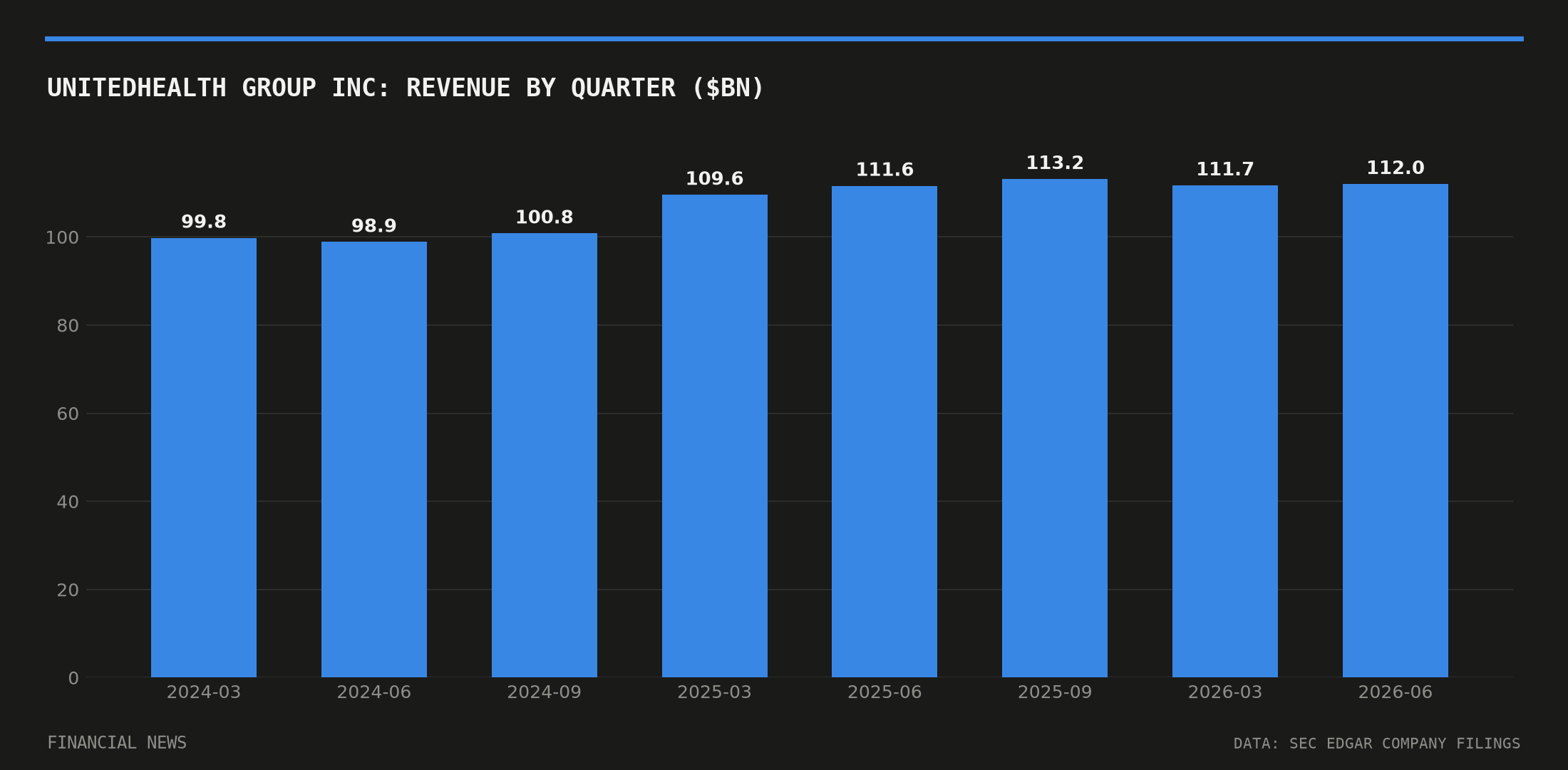The image size is (1568, 770).
Task: Click the 2025-09 axis label
Action: pyautogui.click(x=1055, y=692)
